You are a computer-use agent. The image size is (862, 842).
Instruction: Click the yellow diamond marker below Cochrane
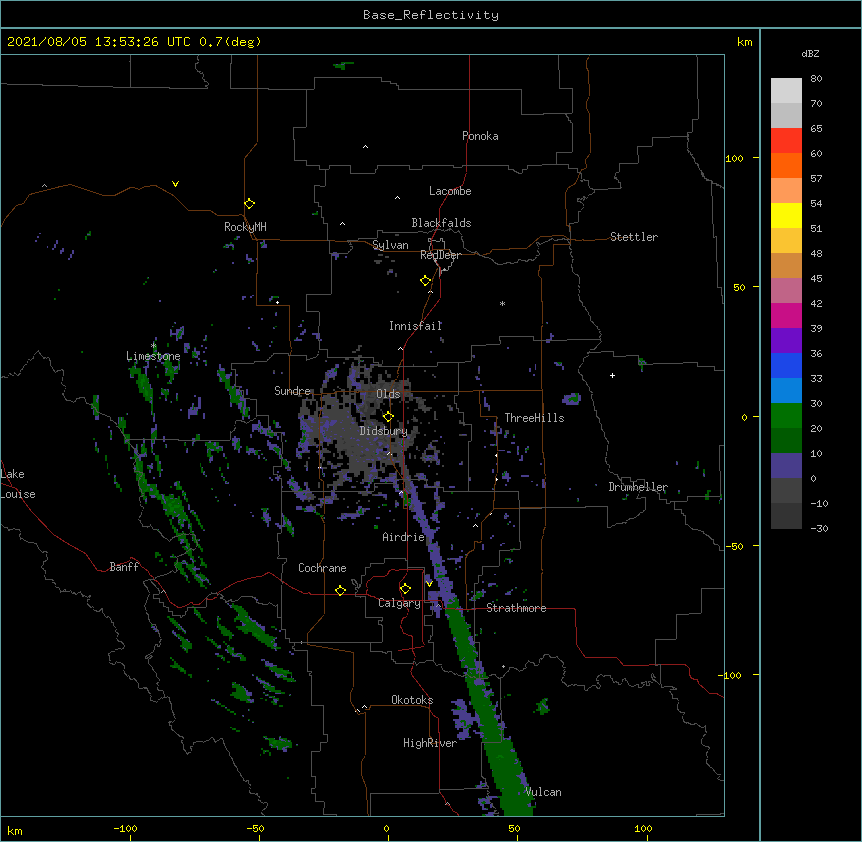pos(340,590)
